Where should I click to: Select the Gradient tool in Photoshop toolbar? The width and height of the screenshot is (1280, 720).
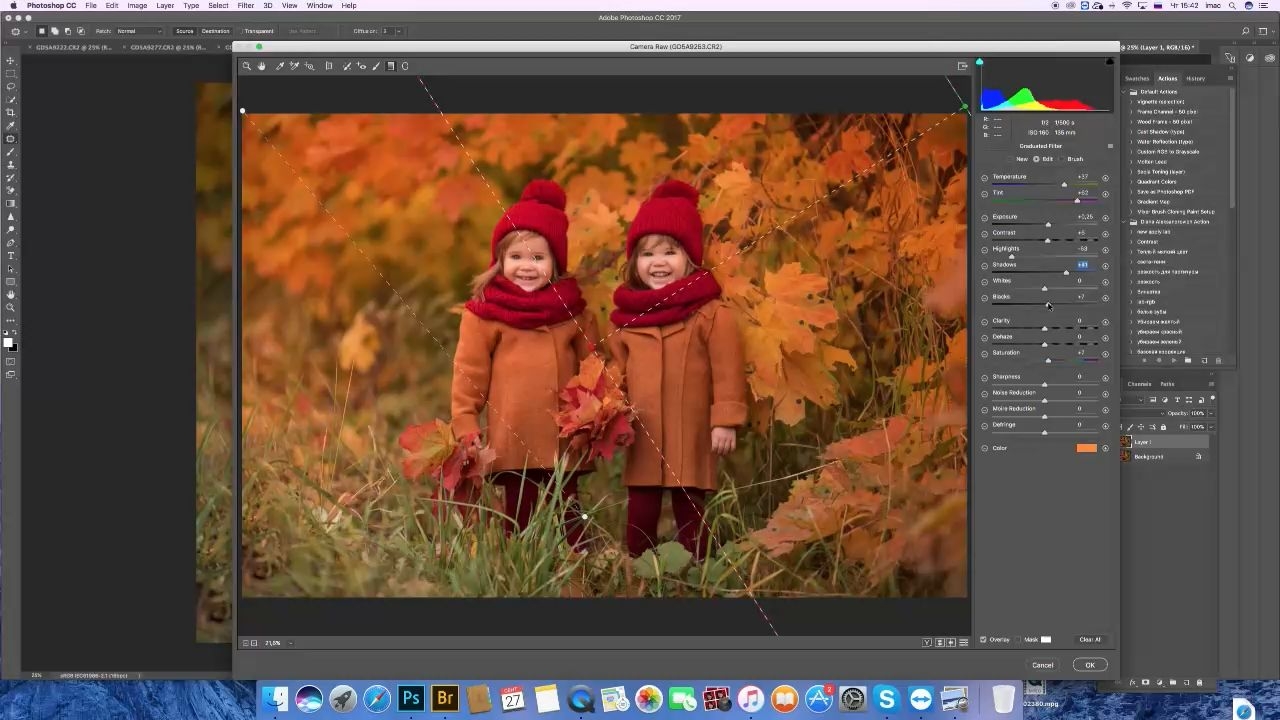(x=11, y=204)
